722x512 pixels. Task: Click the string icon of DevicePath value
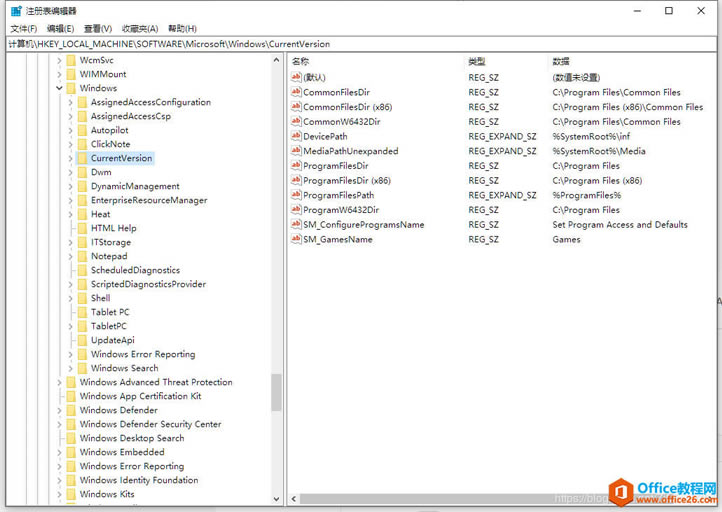pyautogui.click(x=296, y=136)
